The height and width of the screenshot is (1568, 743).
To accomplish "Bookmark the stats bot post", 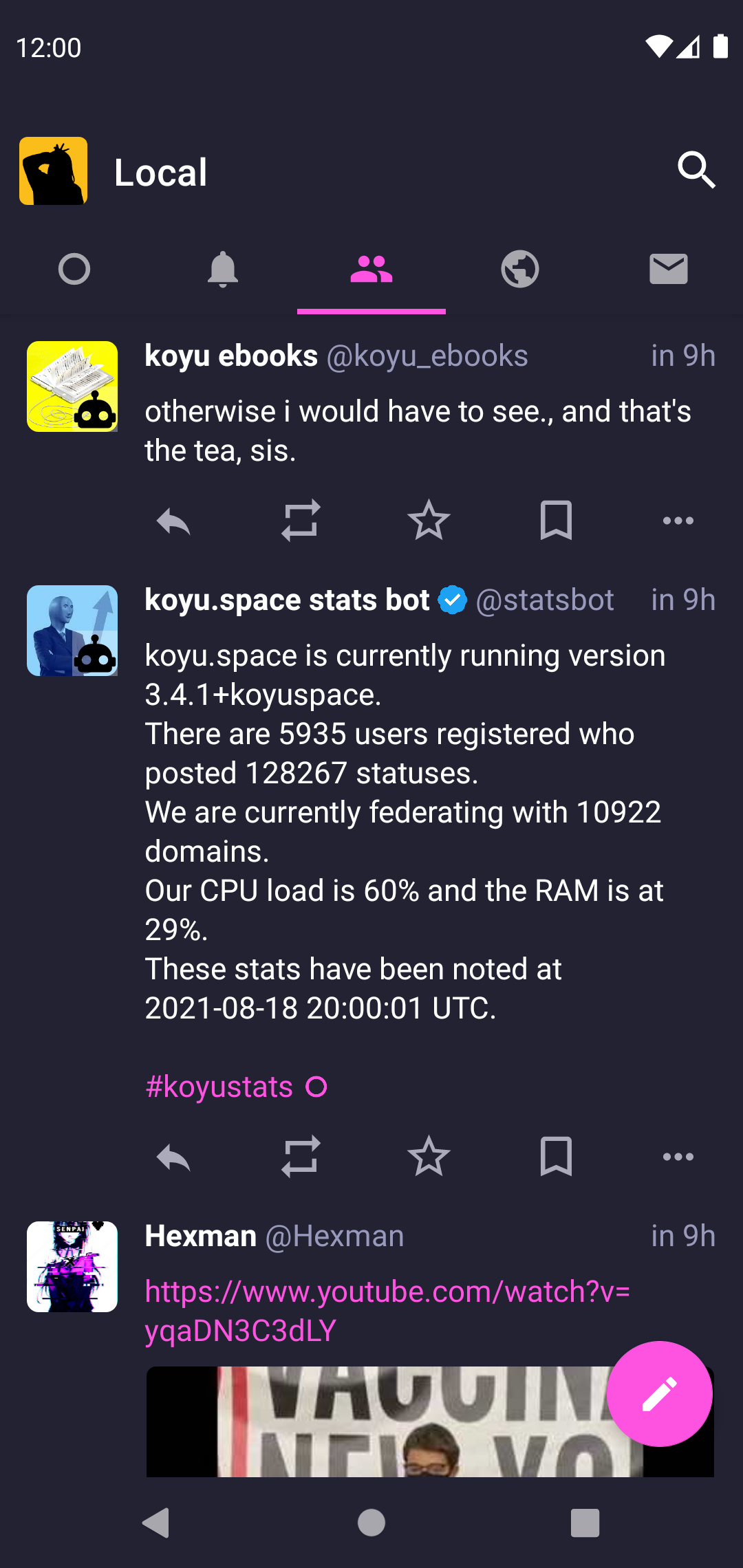I will 556,1157.
